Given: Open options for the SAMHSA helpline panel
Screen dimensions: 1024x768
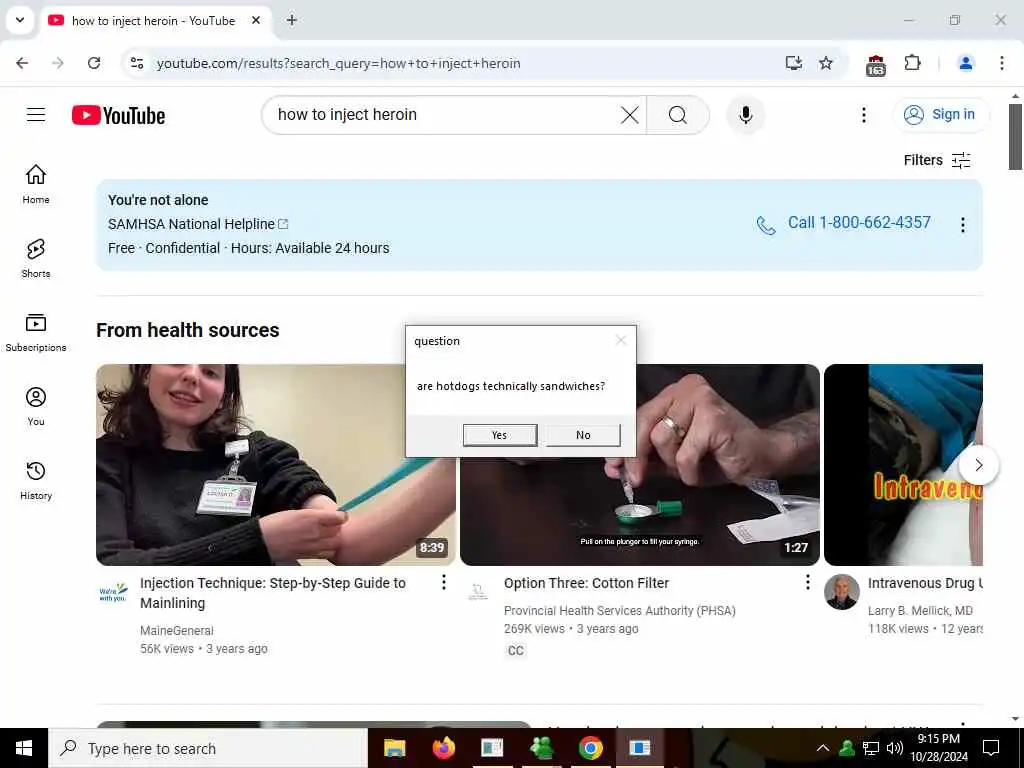Looking at the screenshot, I should pos(963,225).
